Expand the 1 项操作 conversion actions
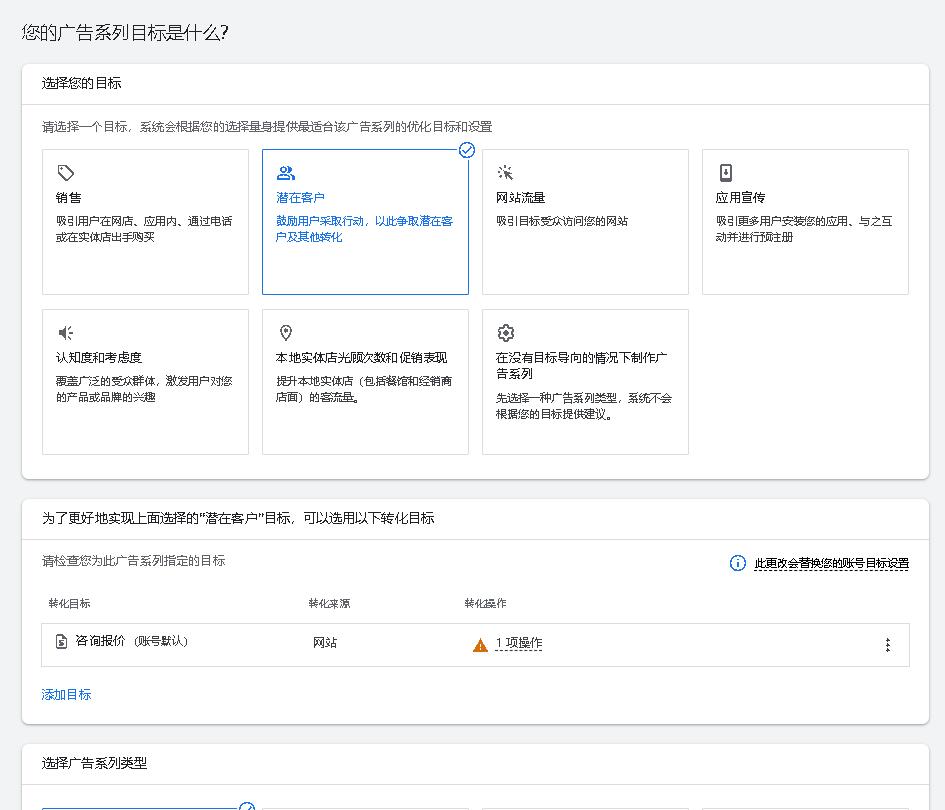Screen dimensions: 945x810 (519, 644)
